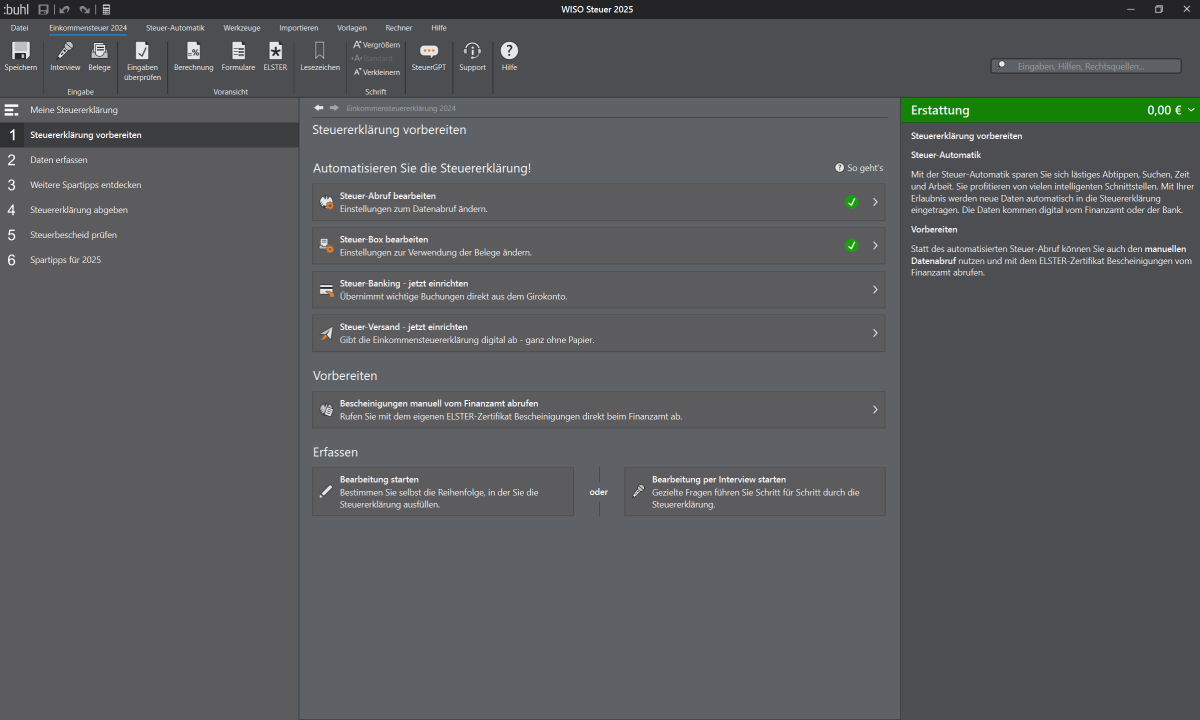Click the Steuer-Box green checkmark

point(851,245)
